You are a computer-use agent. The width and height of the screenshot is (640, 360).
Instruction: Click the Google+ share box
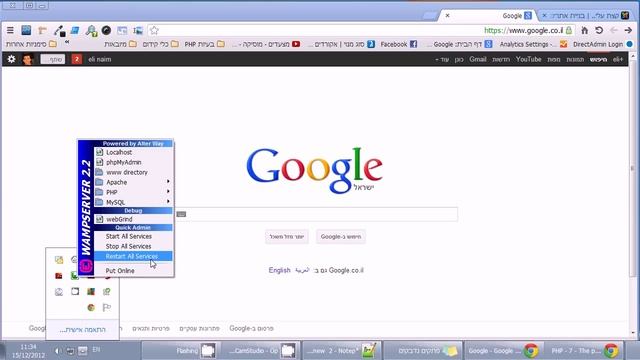pos(53,59)
